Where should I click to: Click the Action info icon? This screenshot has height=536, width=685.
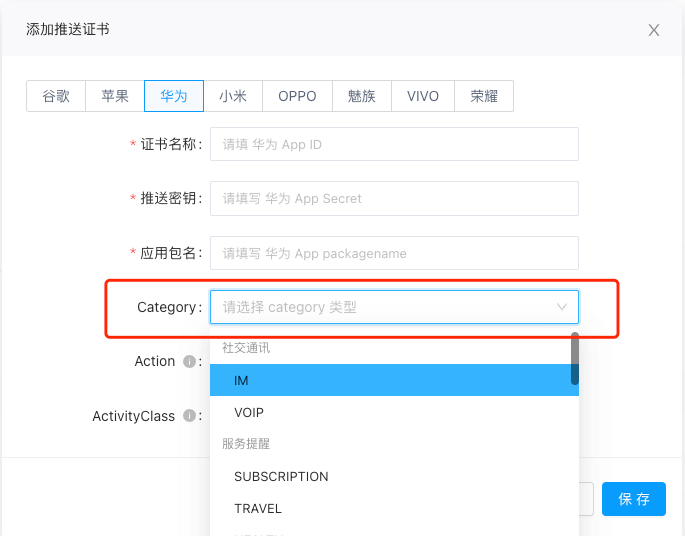(189, 362)
